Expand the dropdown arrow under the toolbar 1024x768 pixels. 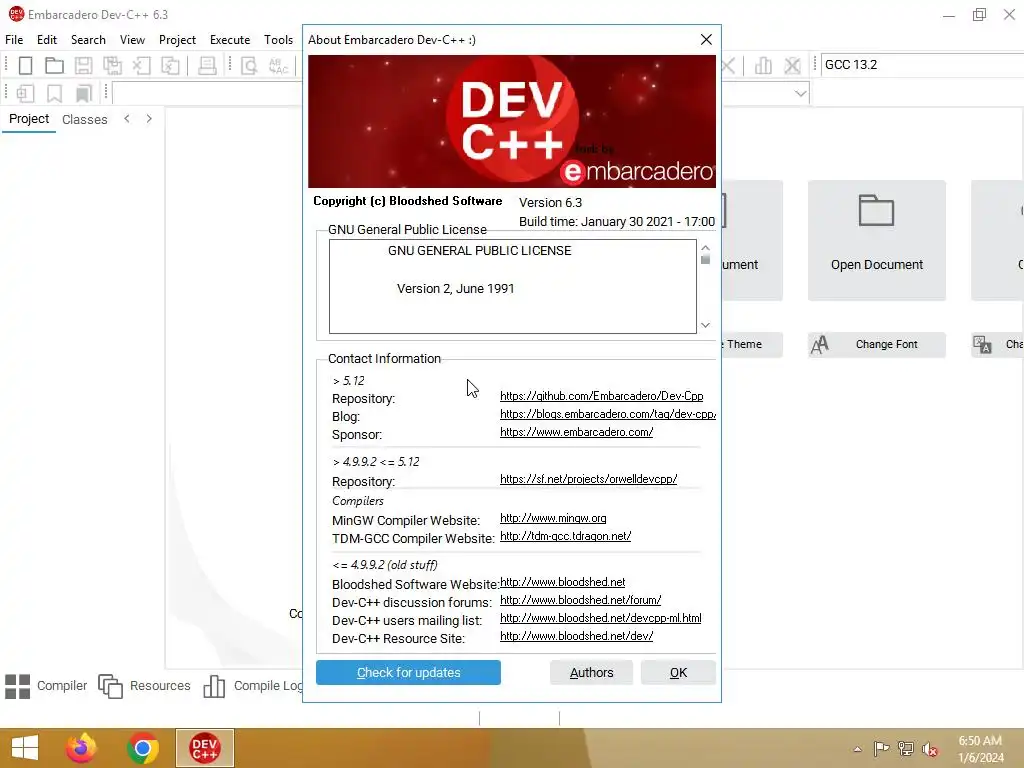coord(801,93)
